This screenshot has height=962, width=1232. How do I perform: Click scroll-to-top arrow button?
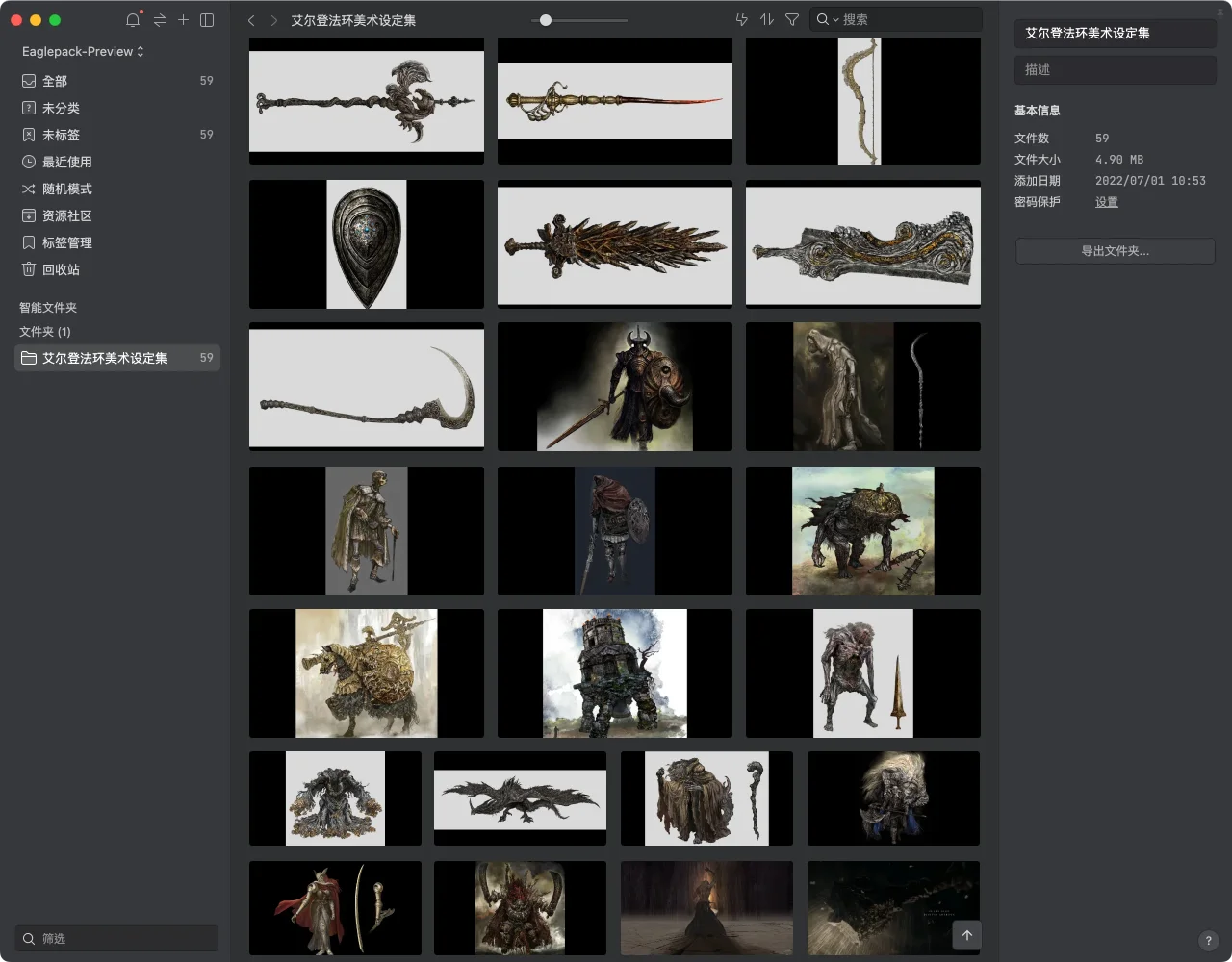(967, 935)
